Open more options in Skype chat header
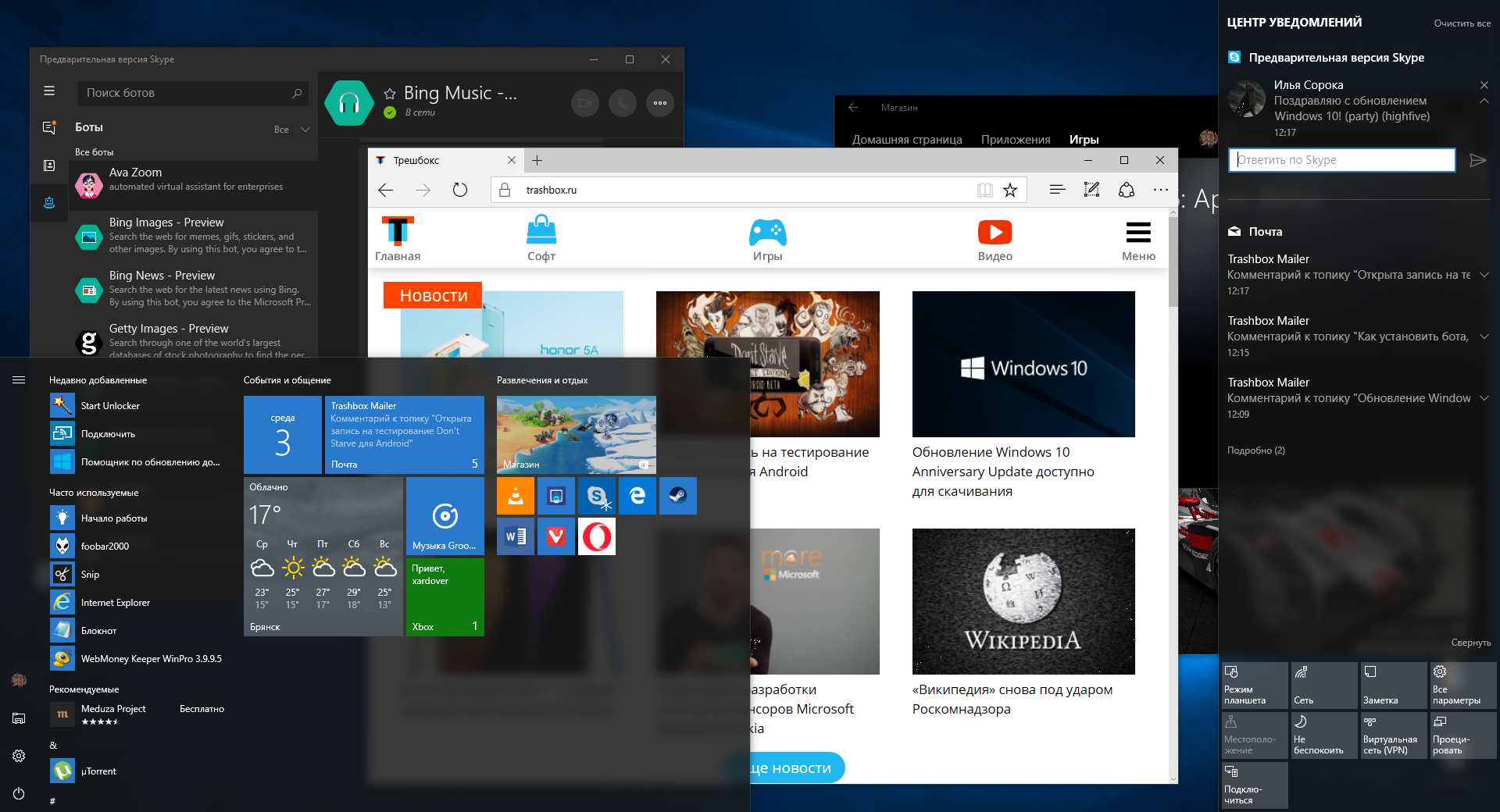Screen dimensions: 1500x812 point(660,103)
